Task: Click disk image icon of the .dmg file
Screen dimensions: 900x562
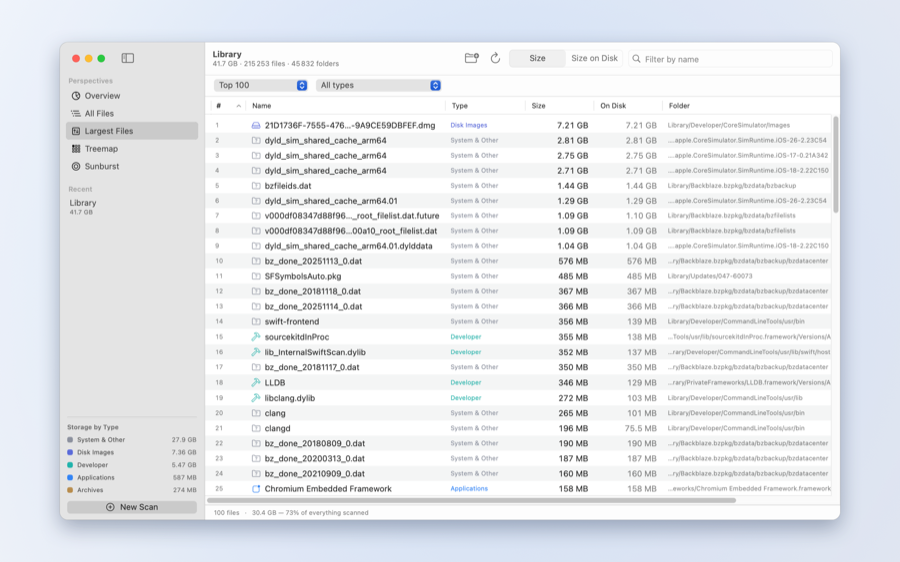Action: 256,125
